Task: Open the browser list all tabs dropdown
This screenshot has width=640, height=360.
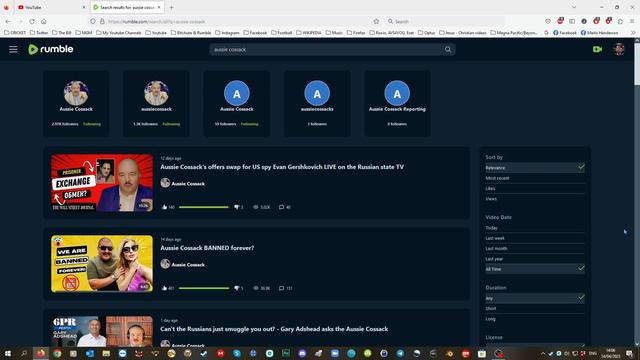Action: pos(574,7)
